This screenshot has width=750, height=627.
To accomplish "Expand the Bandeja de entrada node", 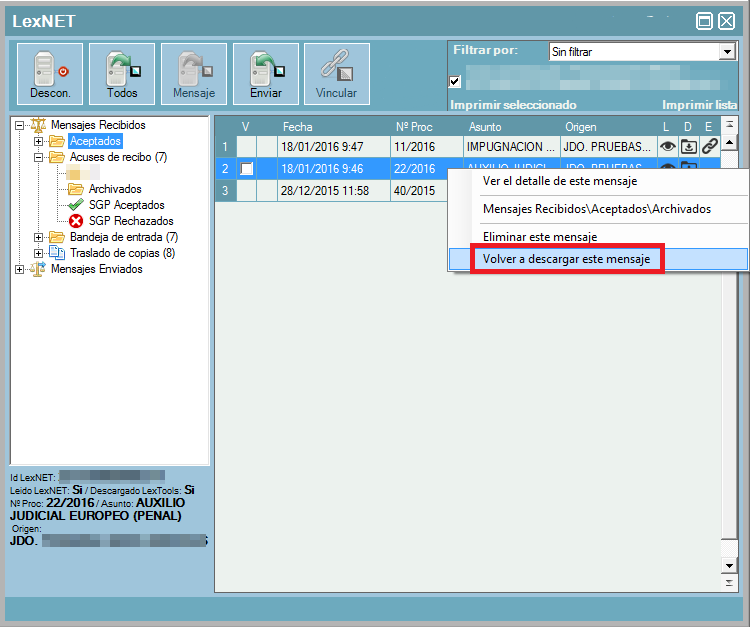I will click(39, 237).
